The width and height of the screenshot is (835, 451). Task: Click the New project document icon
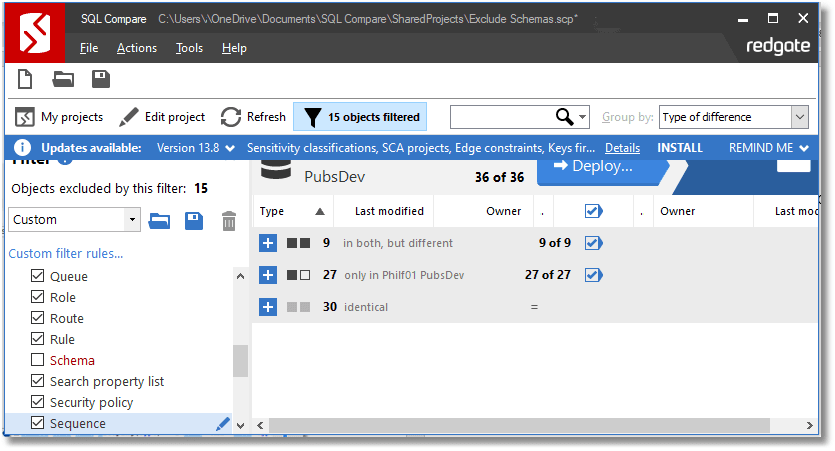coord(25,79)
